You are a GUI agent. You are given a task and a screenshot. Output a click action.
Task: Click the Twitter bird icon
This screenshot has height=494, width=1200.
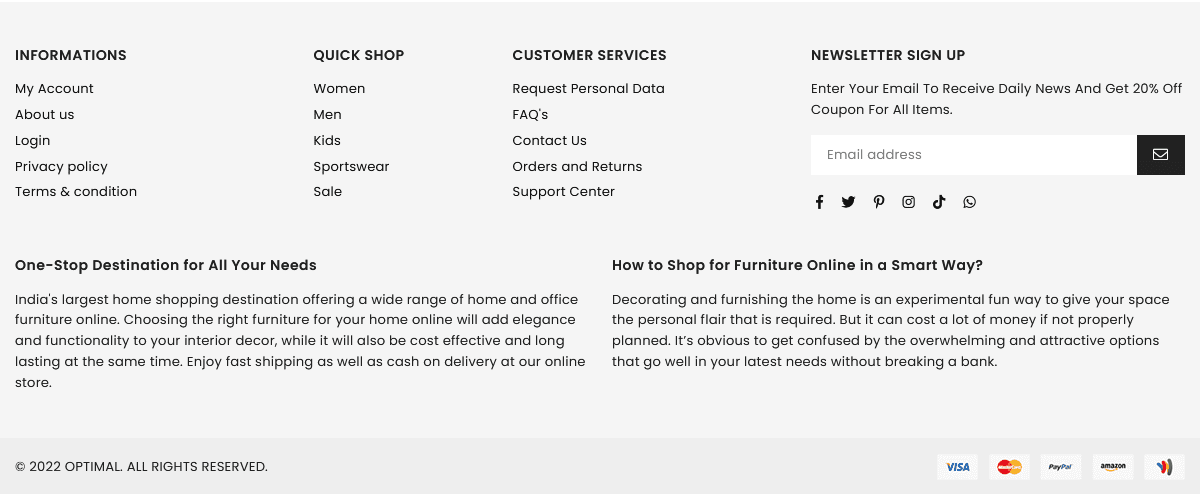point(848,202)
